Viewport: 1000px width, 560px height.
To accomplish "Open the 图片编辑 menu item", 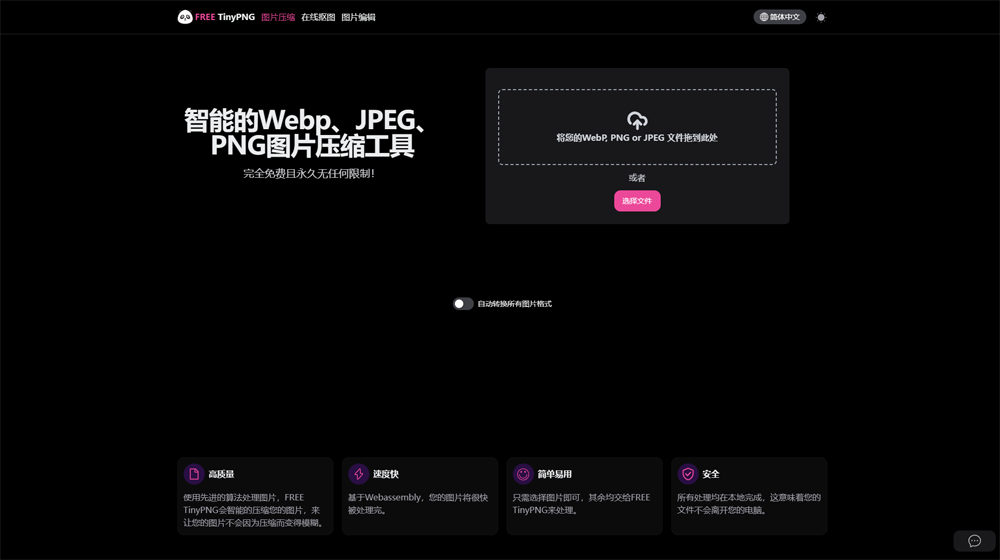I will (358, 17).
